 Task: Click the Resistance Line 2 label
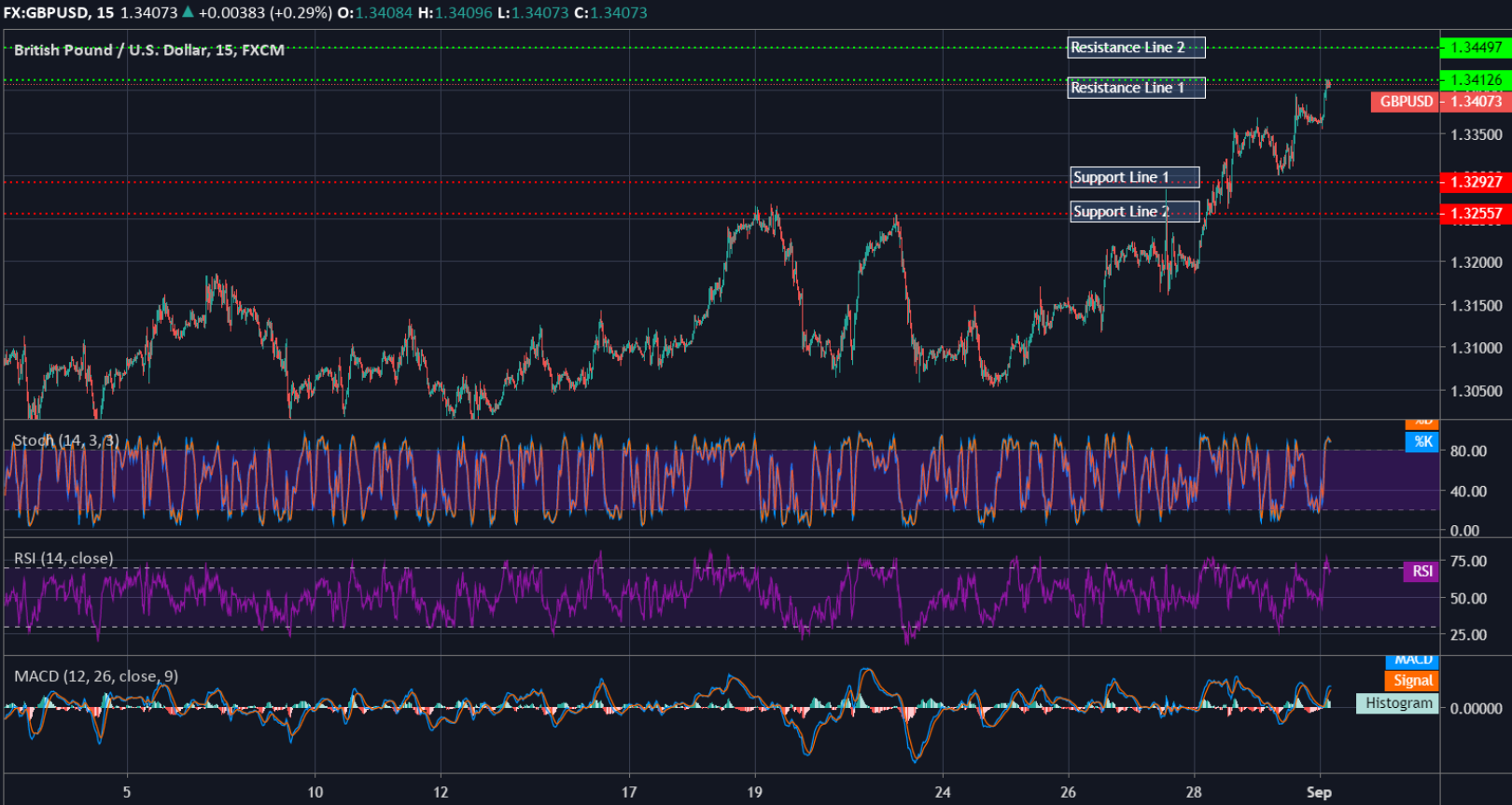1136,48
